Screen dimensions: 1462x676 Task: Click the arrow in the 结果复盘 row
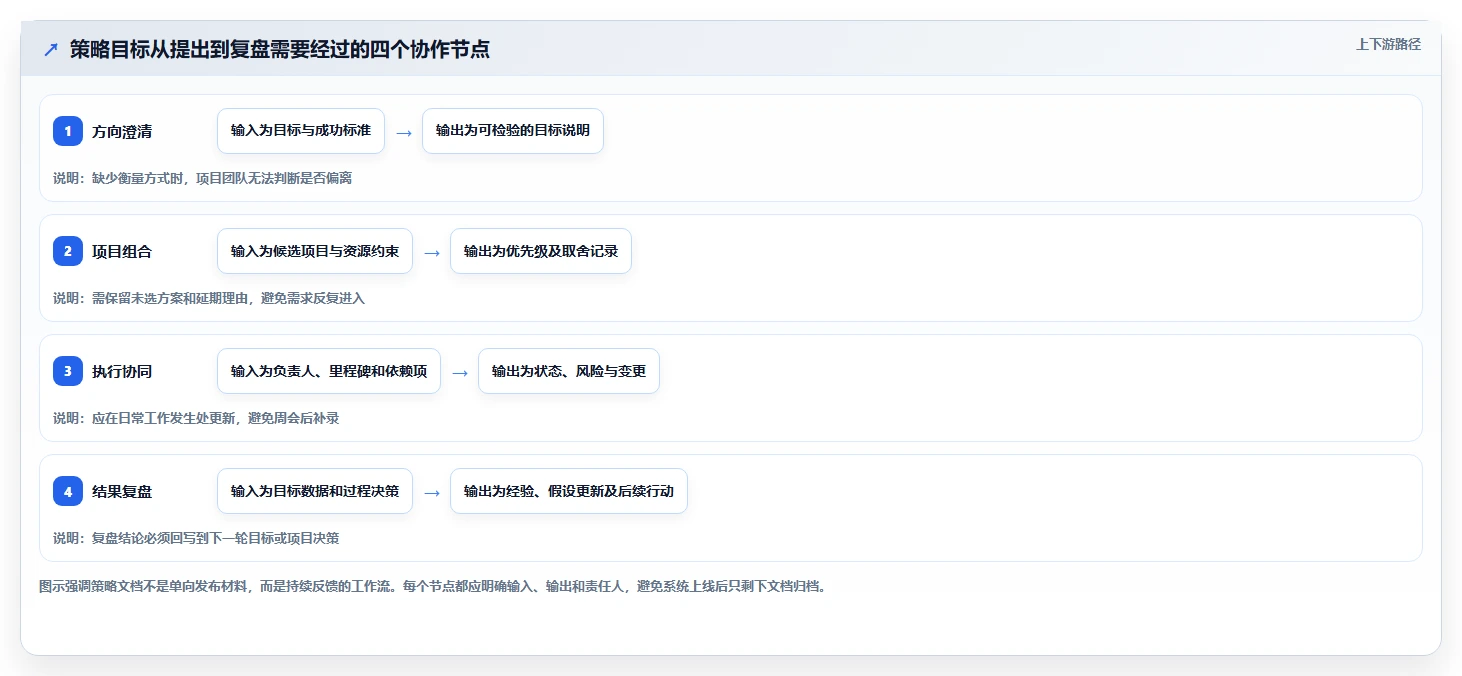[x=432, y=492]
